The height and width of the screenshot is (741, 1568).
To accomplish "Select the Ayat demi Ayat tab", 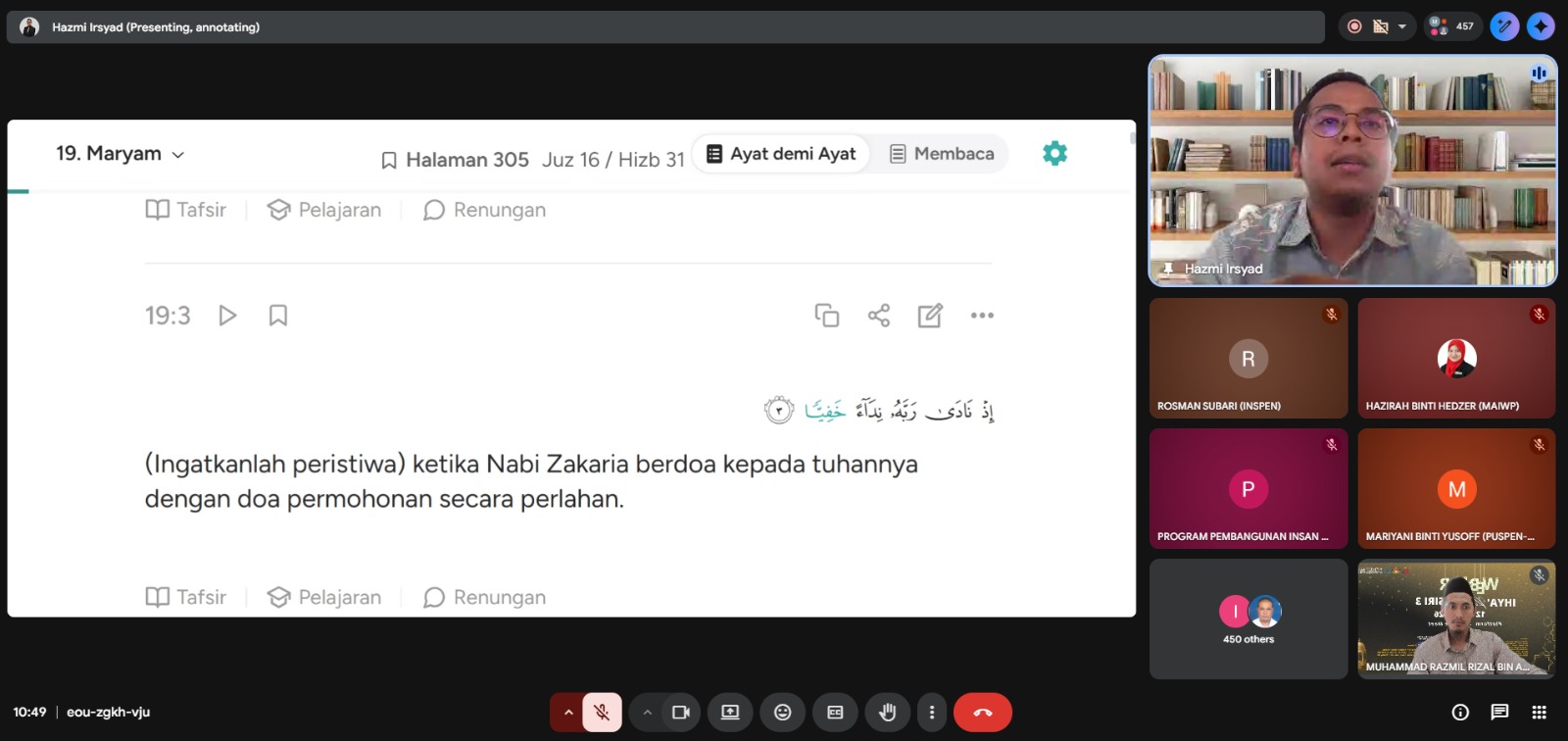I will (781, 154).
